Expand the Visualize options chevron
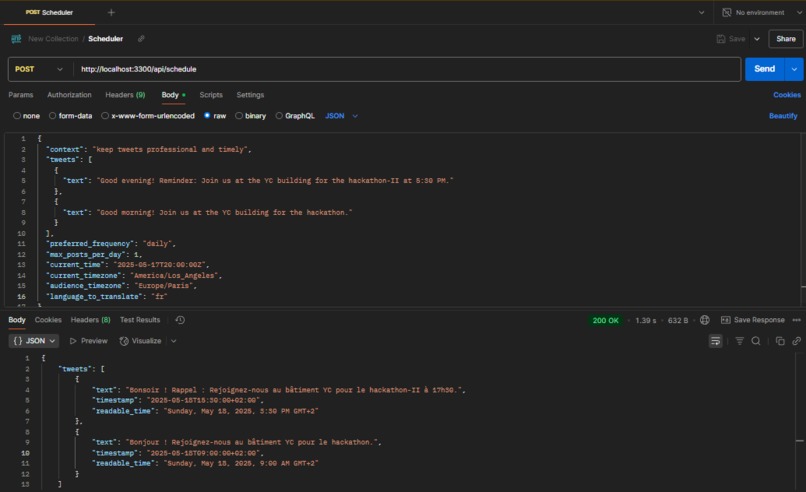The height and width of the screenshot is (492, 806). (174, 341)
